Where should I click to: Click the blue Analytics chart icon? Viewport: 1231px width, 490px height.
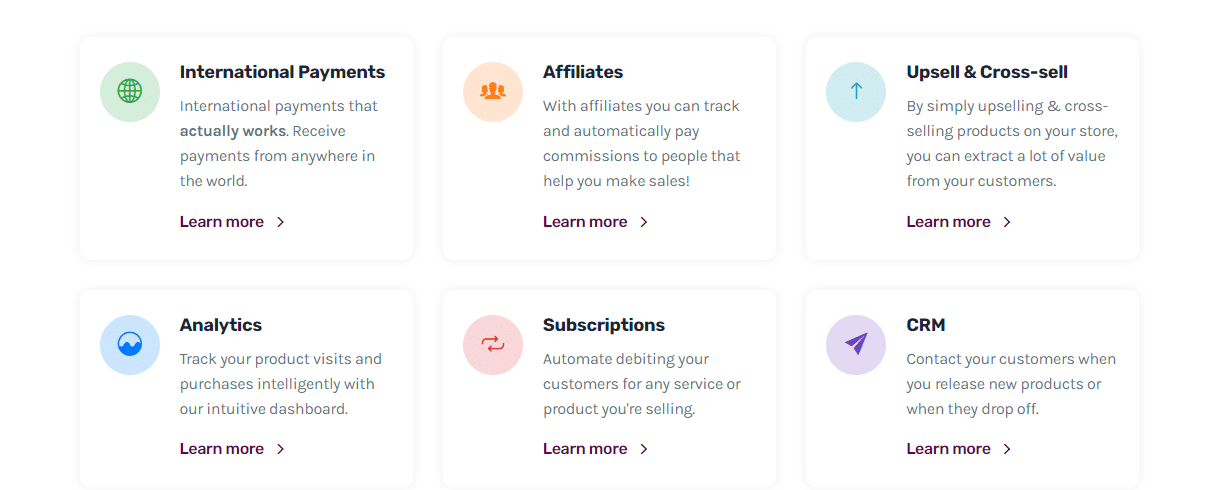coord(130,345)
